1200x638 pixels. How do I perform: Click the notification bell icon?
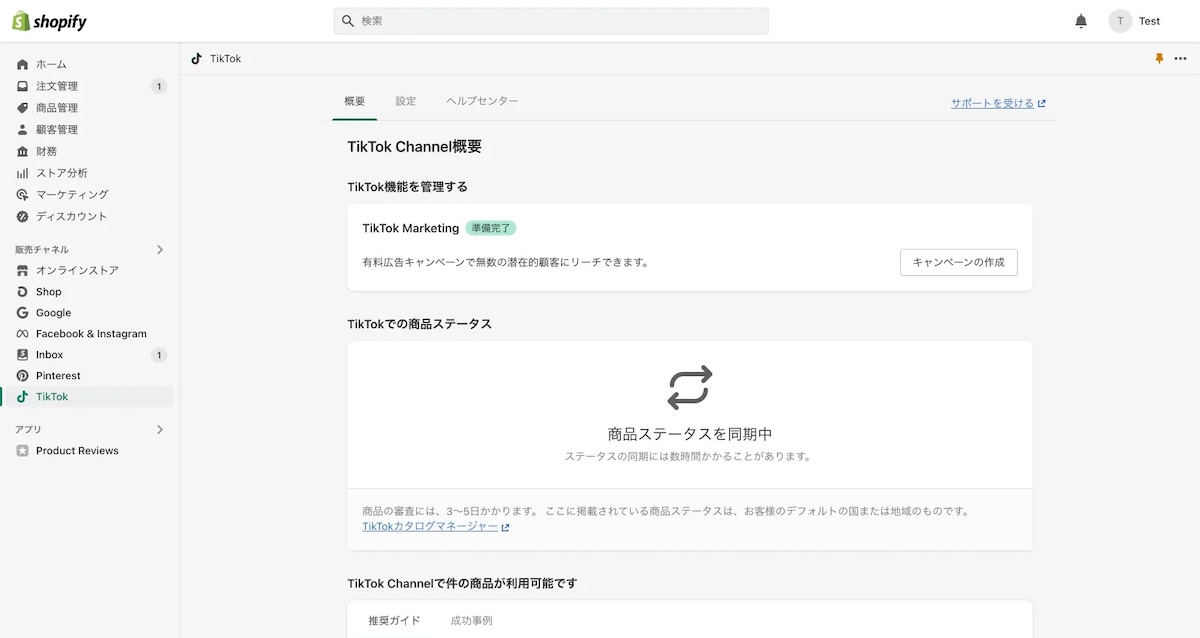click(x=1081, y=21)
